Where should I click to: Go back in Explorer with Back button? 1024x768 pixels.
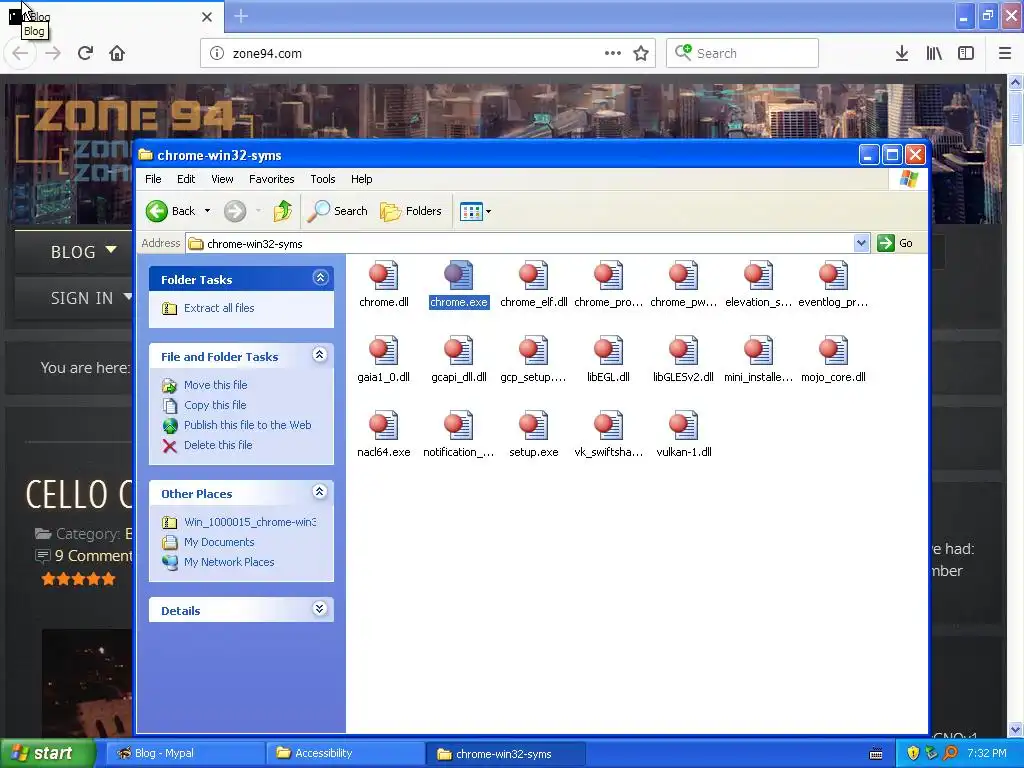point(170,211)
